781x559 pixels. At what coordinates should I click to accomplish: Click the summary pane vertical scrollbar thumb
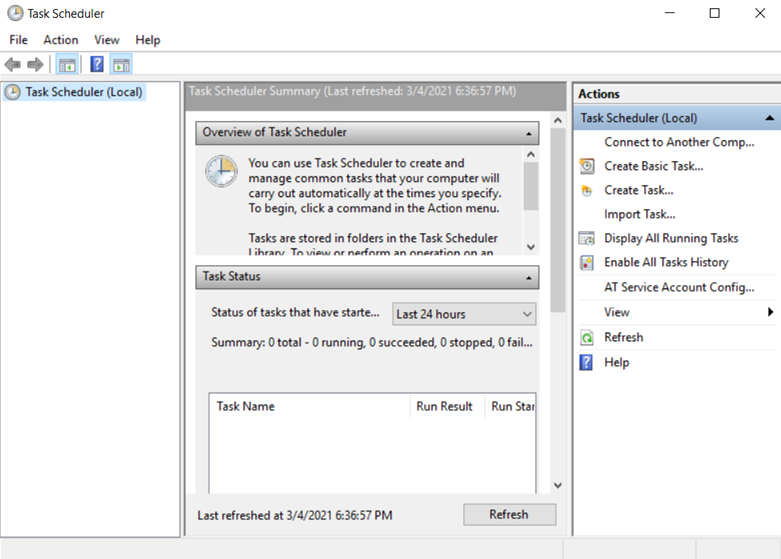point(558,220)
